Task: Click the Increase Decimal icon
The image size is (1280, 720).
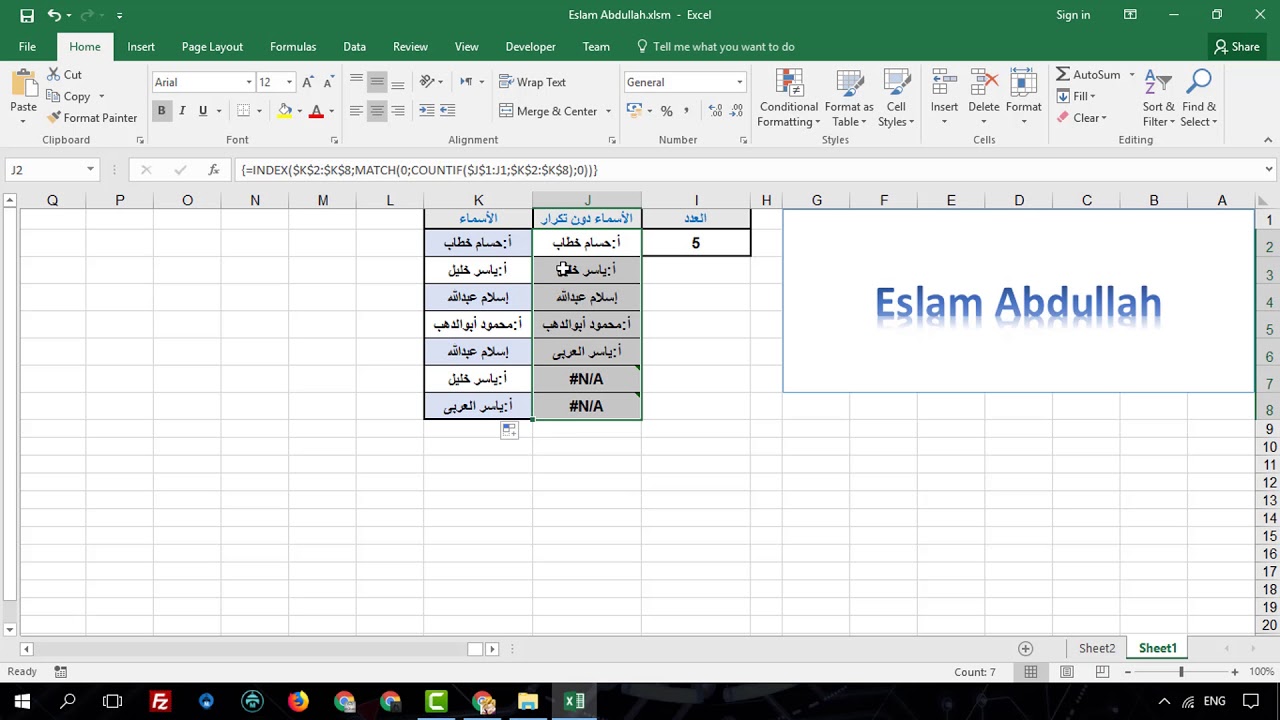Action: [715, 111]
